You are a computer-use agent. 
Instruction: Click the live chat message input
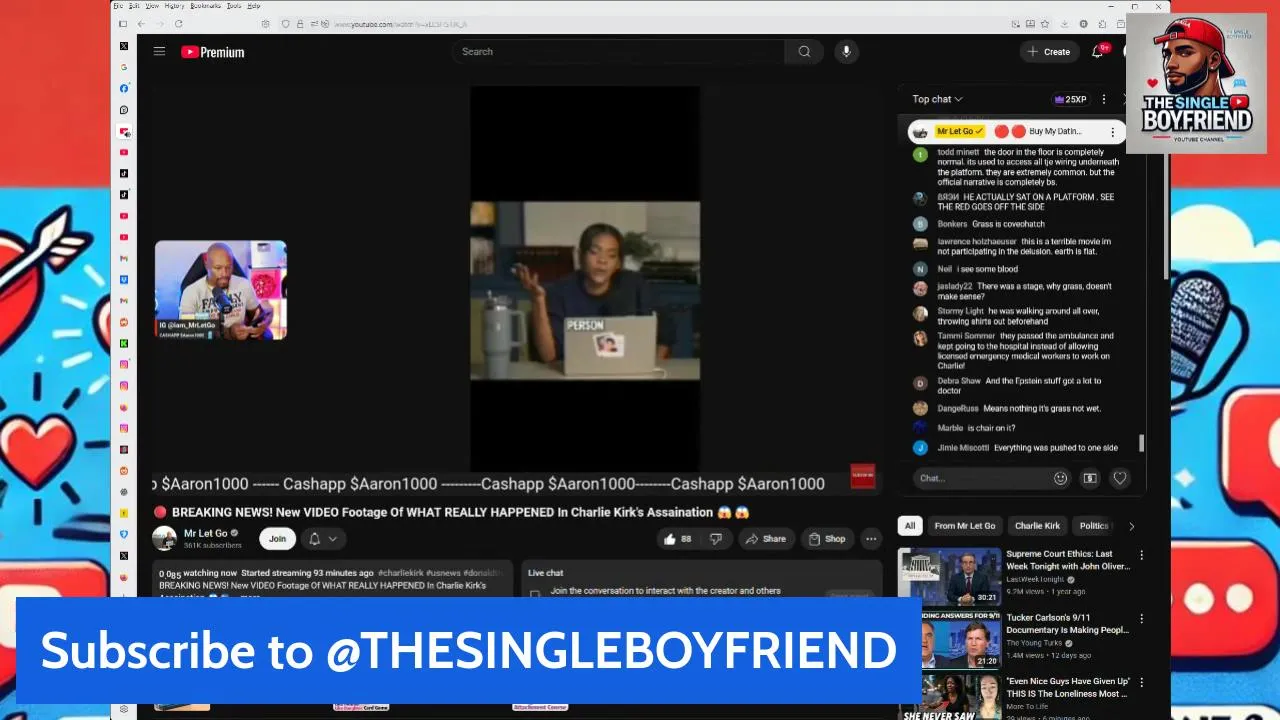click(x=982, y=478)
